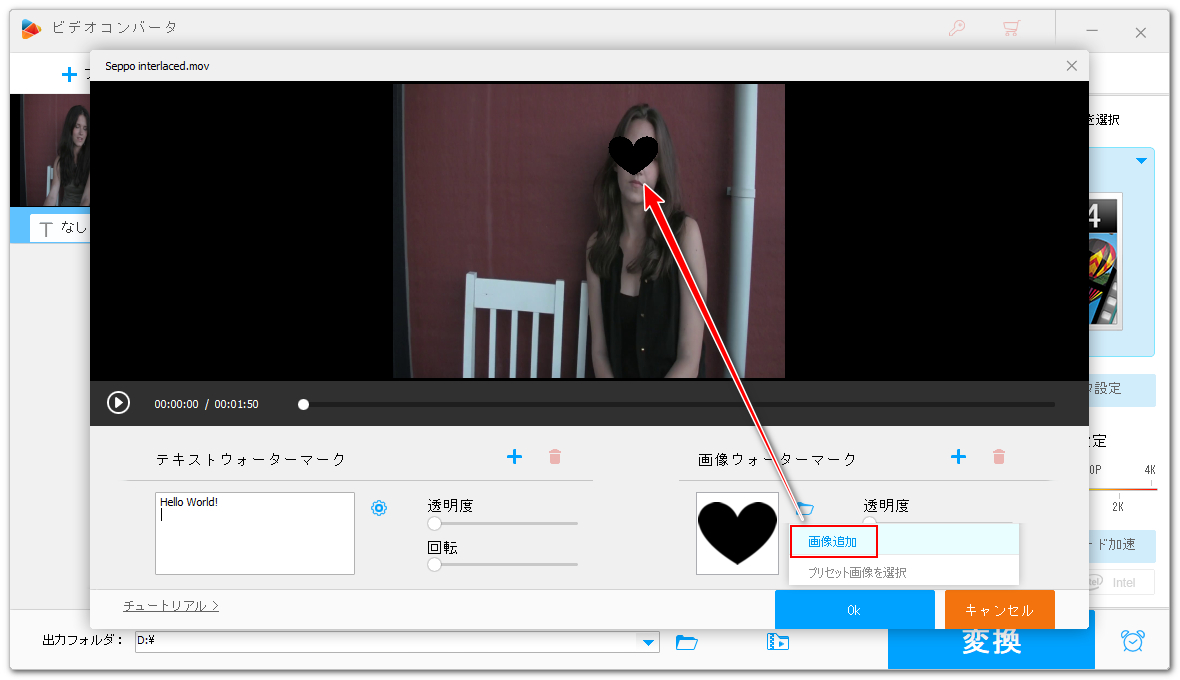Click the app logo icon
This screenshot has height=680, width=1180.
click(x=31, y=29)
